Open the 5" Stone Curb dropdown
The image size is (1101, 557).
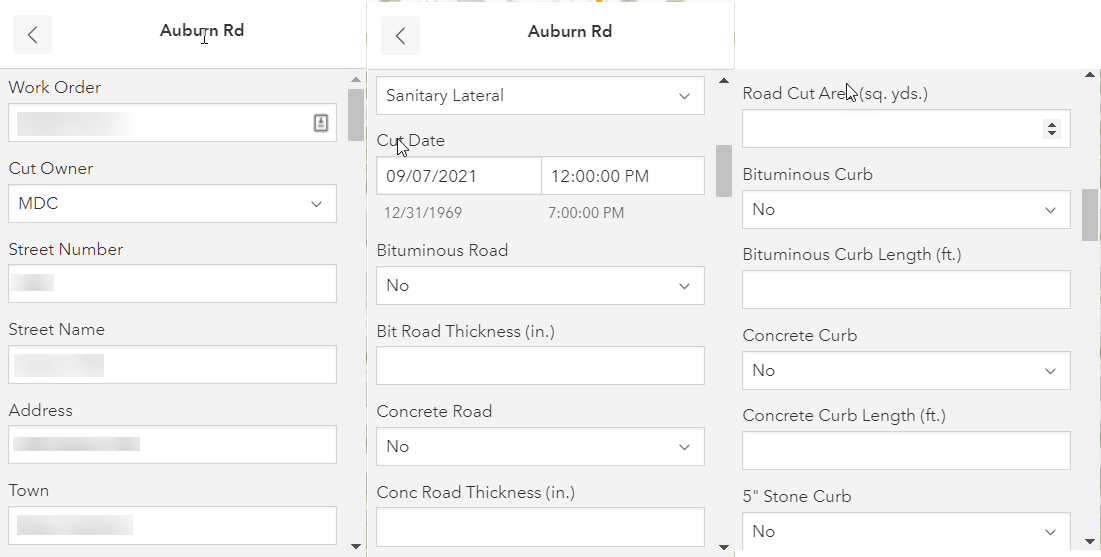coord(906,531)
